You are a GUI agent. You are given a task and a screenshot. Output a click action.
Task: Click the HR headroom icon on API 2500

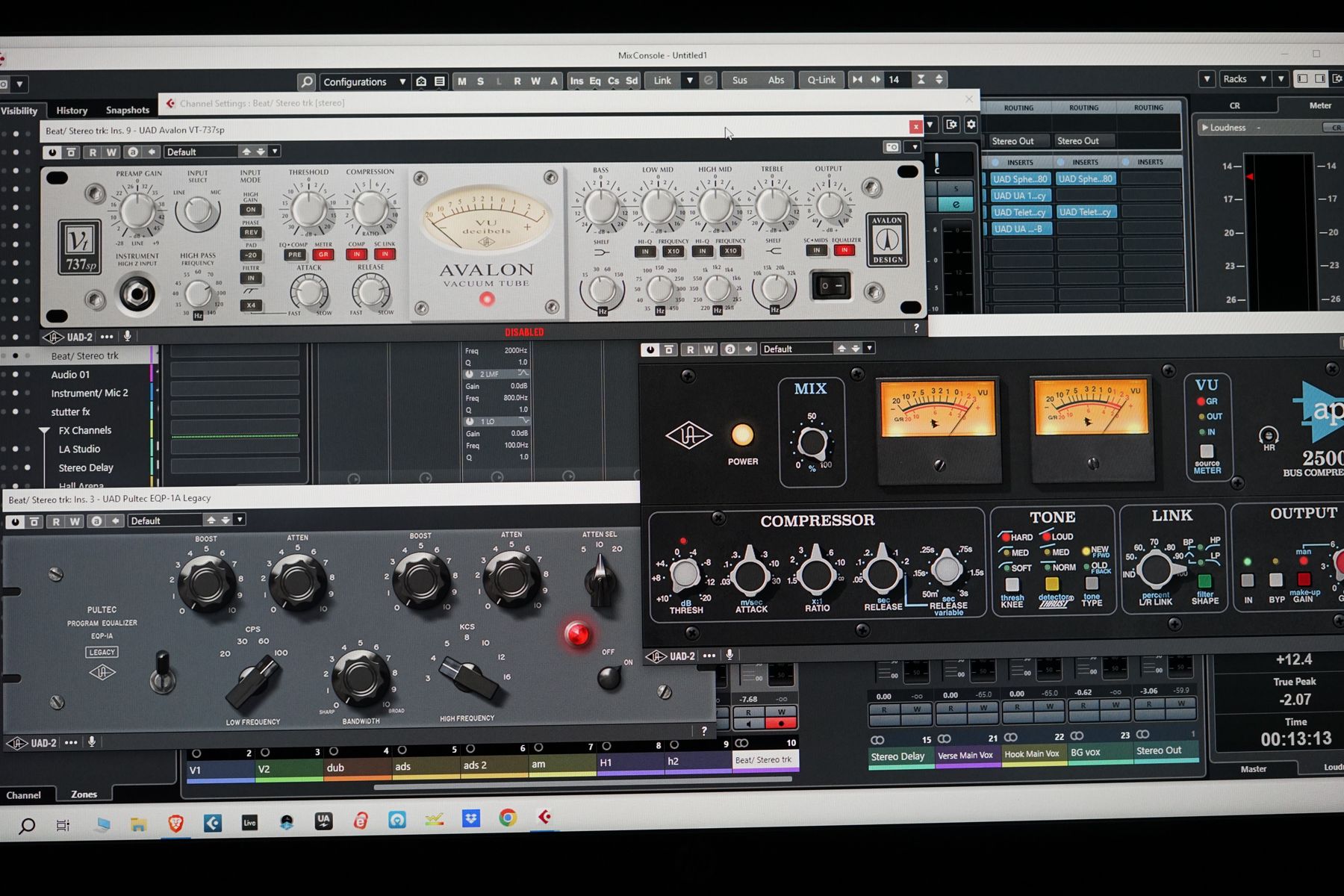tap(1268, 436)
